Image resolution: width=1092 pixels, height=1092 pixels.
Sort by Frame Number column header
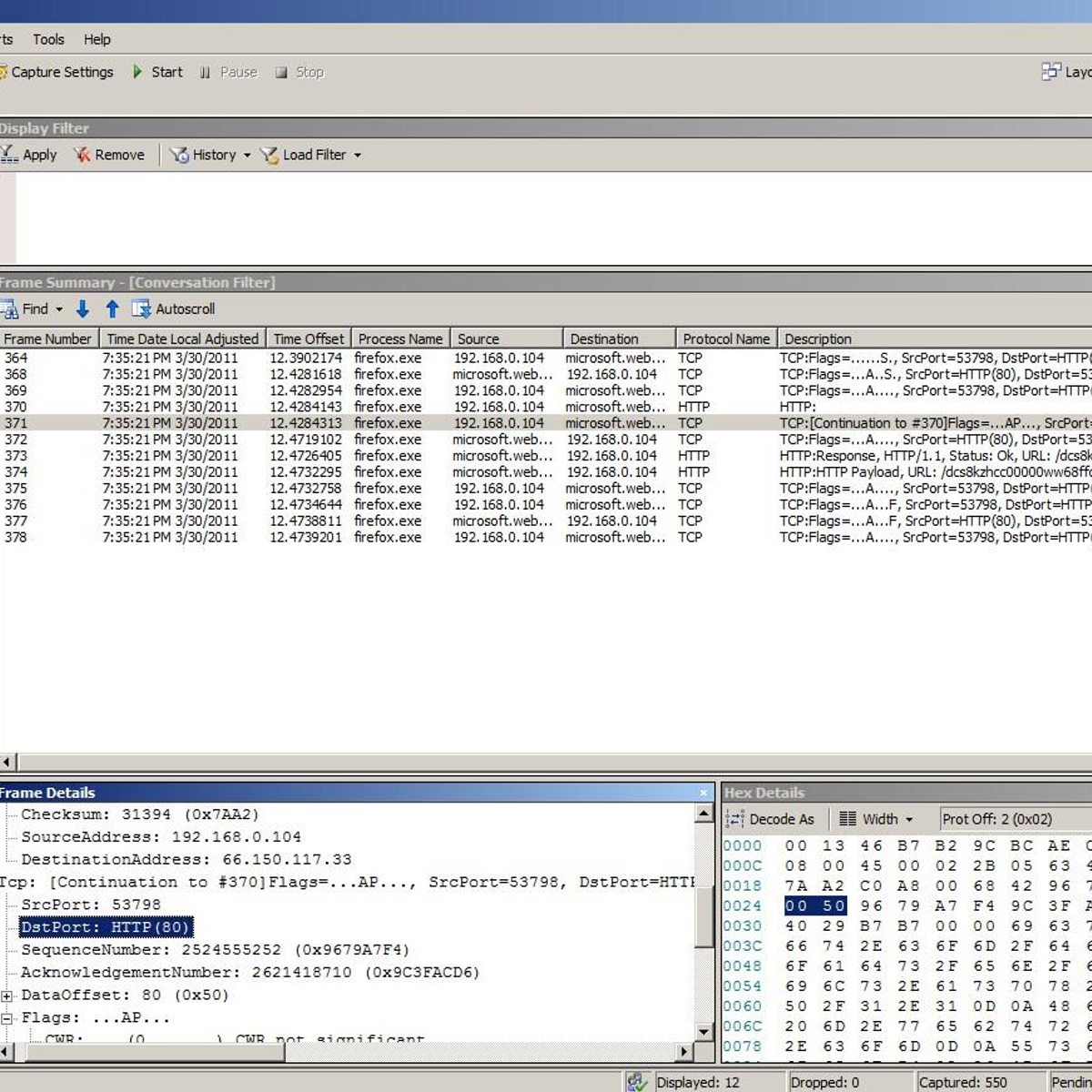(x=47, y=339)
